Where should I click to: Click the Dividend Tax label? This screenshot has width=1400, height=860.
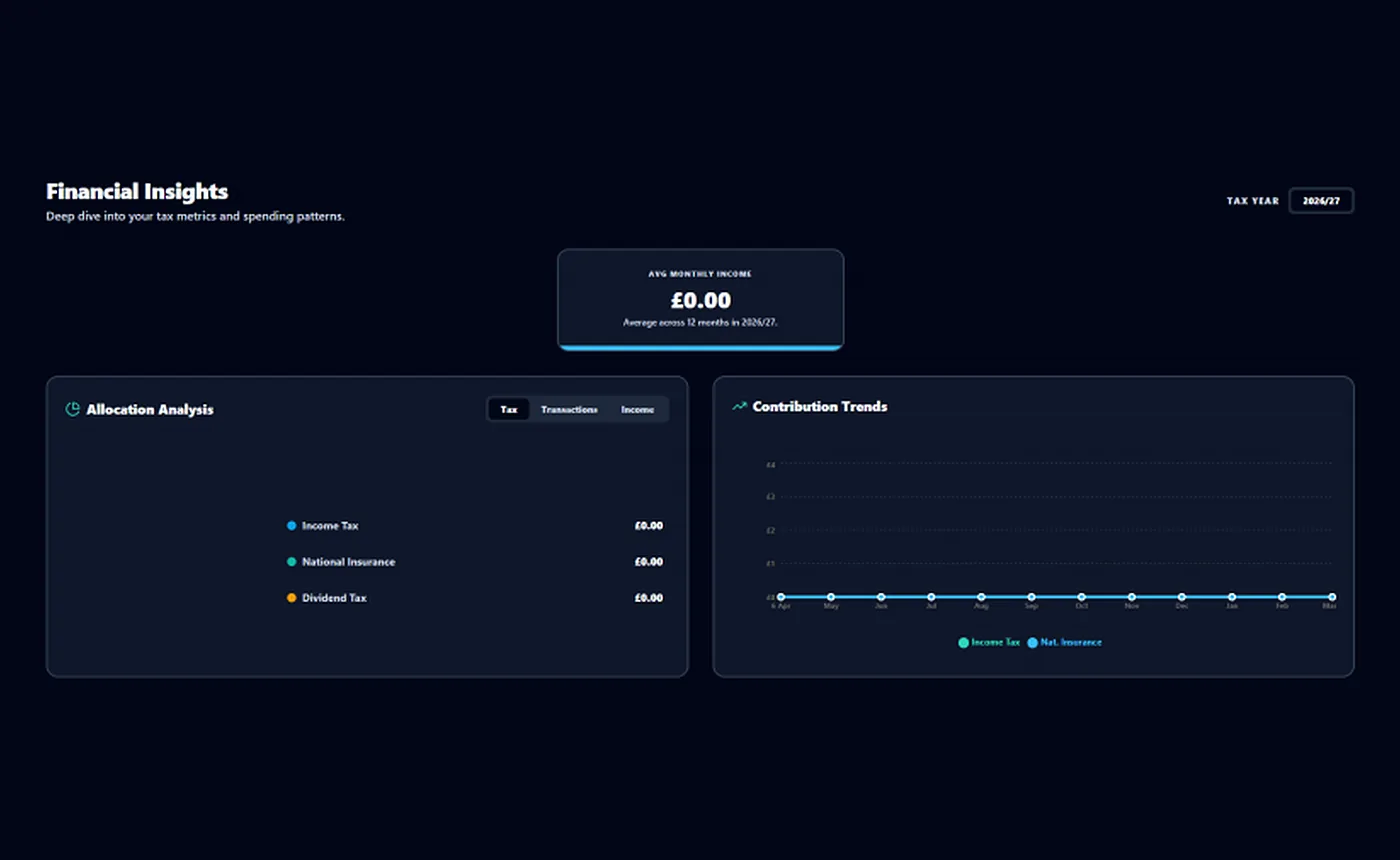tap(334, 598)
